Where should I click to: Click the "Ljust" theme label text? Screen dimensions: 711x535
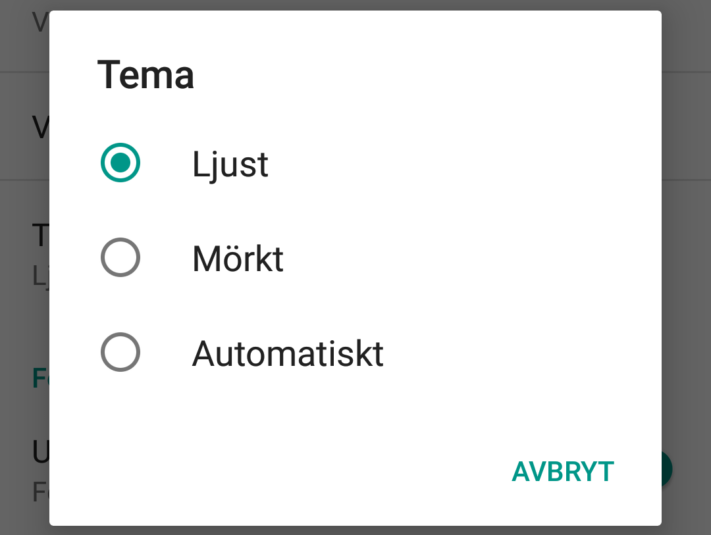click(x=230, y=164)
